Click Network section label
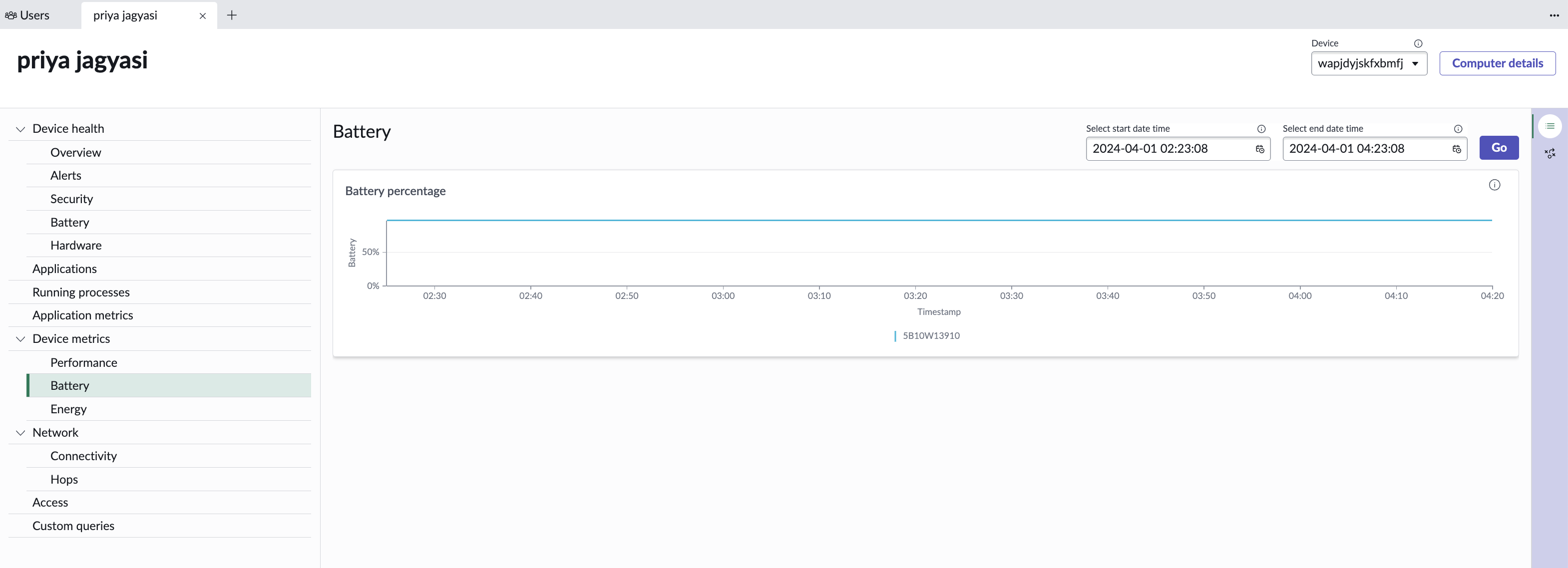Screen dimensions: 1568x568 point(55,432)
